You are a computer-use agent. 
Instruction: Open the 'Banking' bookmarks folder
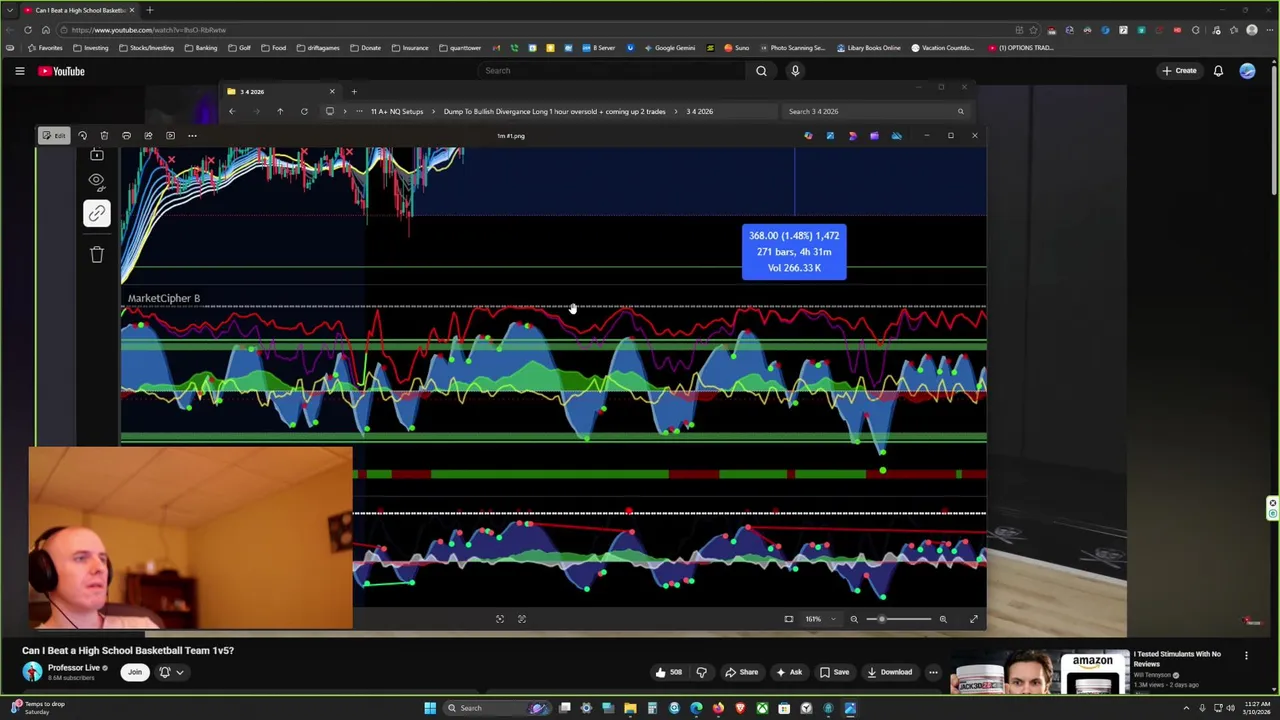[x=201, y=48]
